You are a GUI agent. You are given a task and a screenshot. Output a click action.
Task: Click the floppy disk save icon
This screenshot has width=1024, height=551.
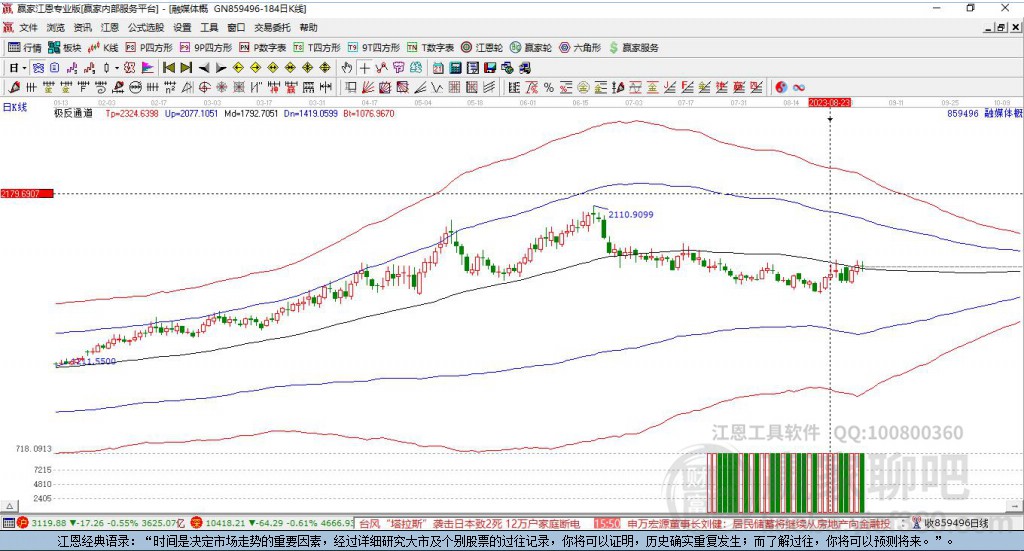[490, 68]
